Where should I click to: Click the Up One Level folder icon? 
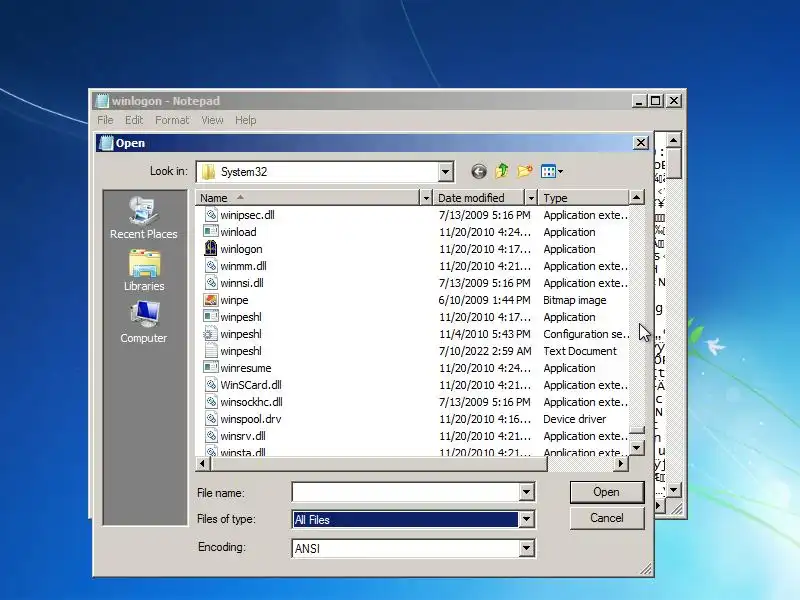(502, 171)
